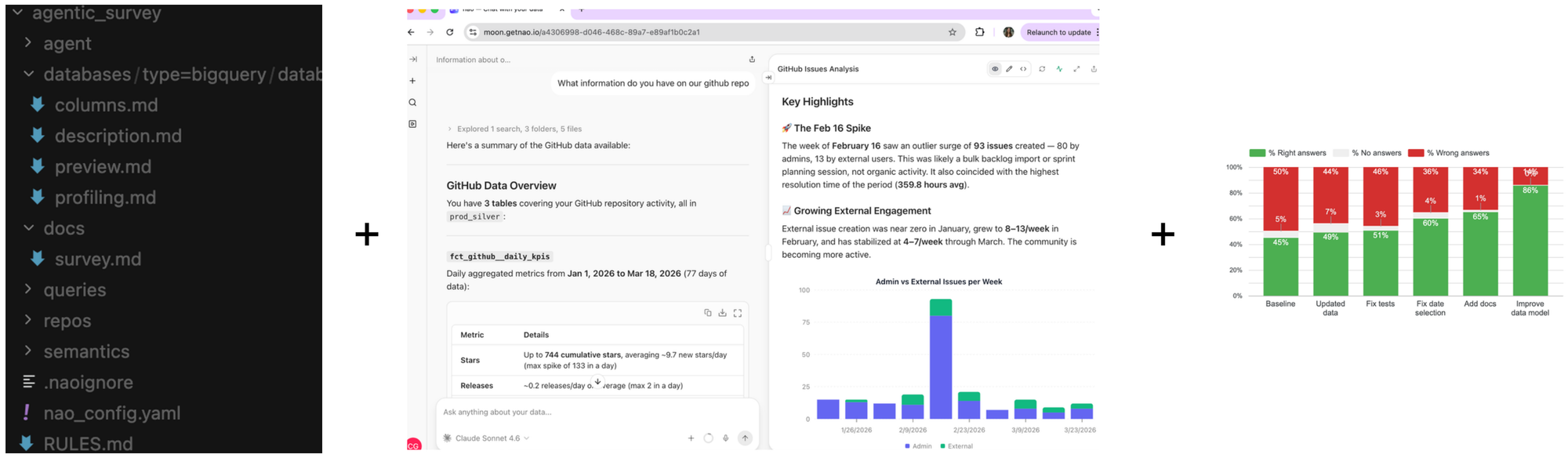Send the message with the up-arrow button

tap(745, 438)
